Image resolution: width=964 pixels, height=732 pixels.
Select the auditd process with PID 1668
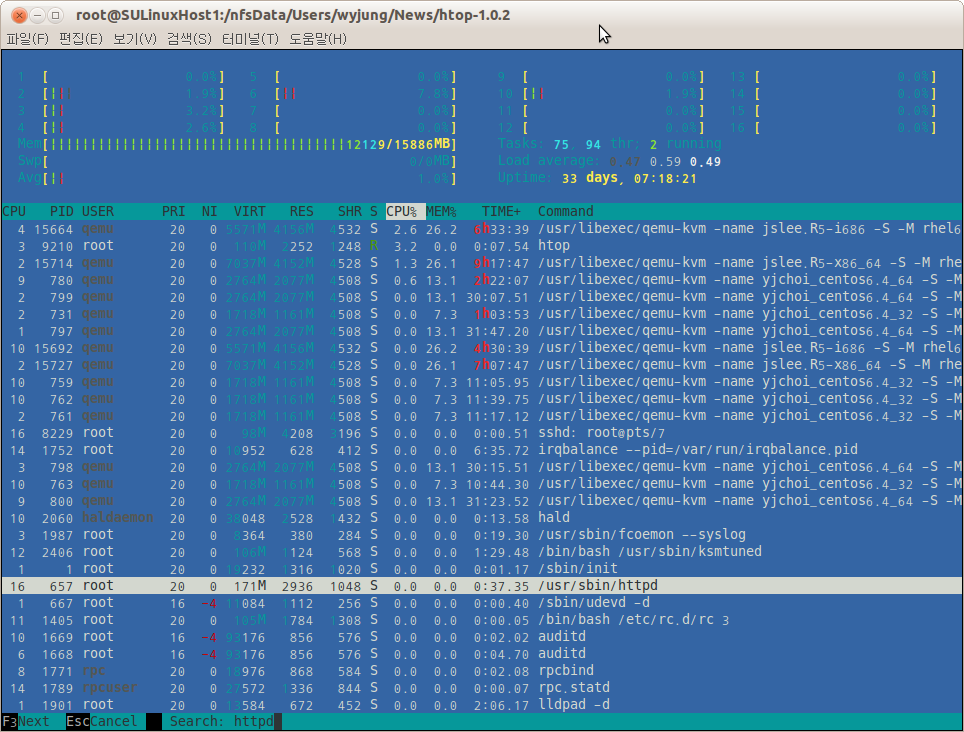pyautogui.click(x=482, y=654)
